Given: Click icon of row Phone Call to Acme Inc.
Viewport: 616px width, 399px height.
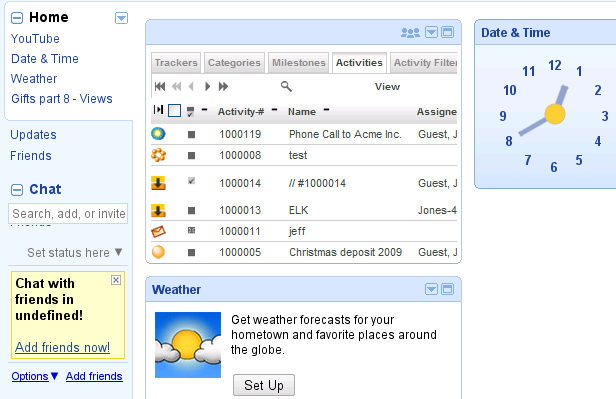Looking at the screenshot, I should (x=158, y=134).
